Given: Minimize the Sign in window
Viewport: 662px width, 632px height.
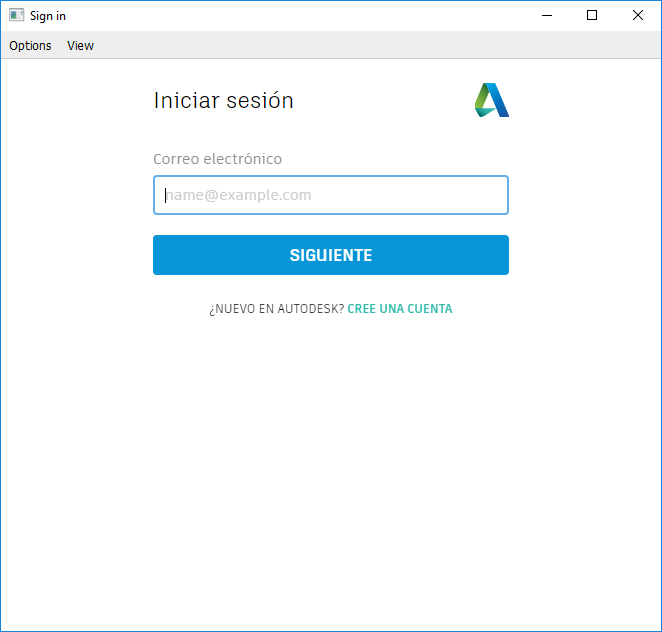Looking at the screenshot, I should (547, 15).
